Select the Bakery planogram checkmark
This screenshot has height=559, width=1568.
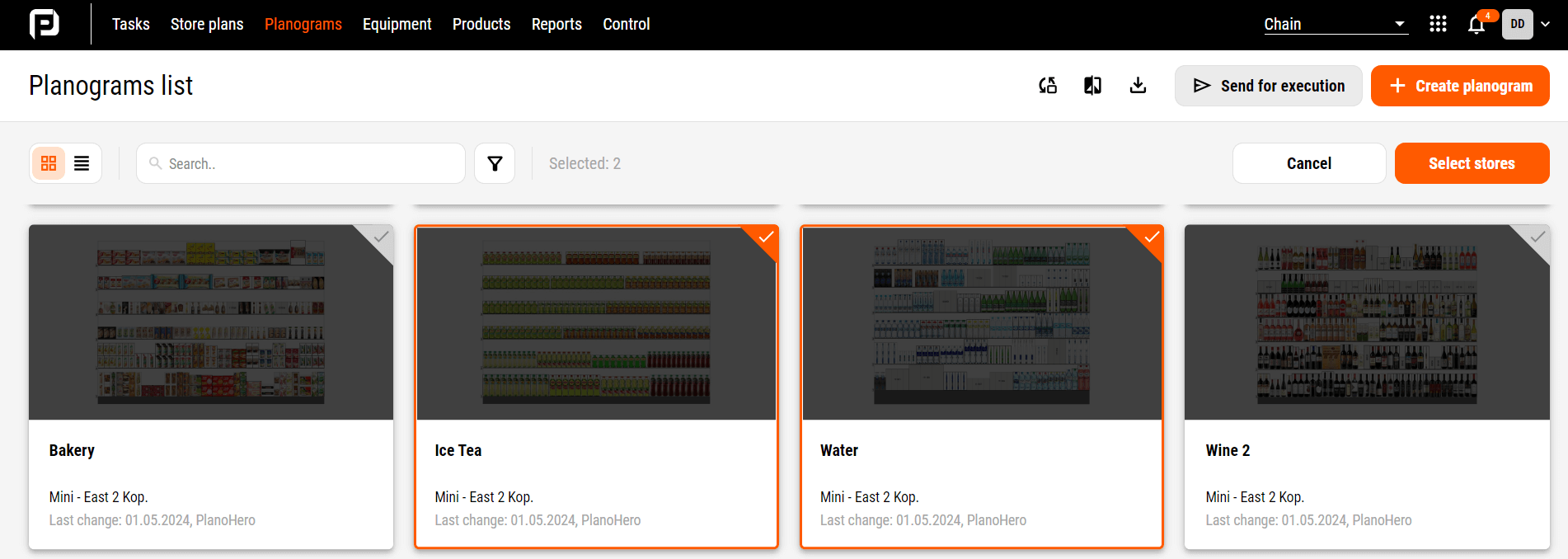(x=381, y=237)
